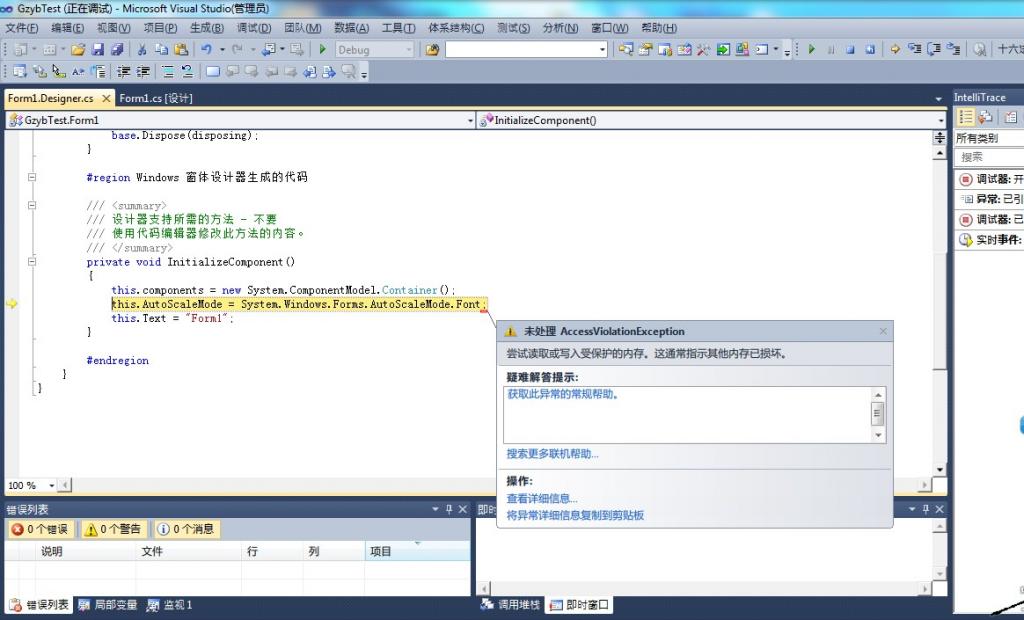Open the 生成(B) menu
Viewport: 1024px width, 620px height.
pos(207,28)
